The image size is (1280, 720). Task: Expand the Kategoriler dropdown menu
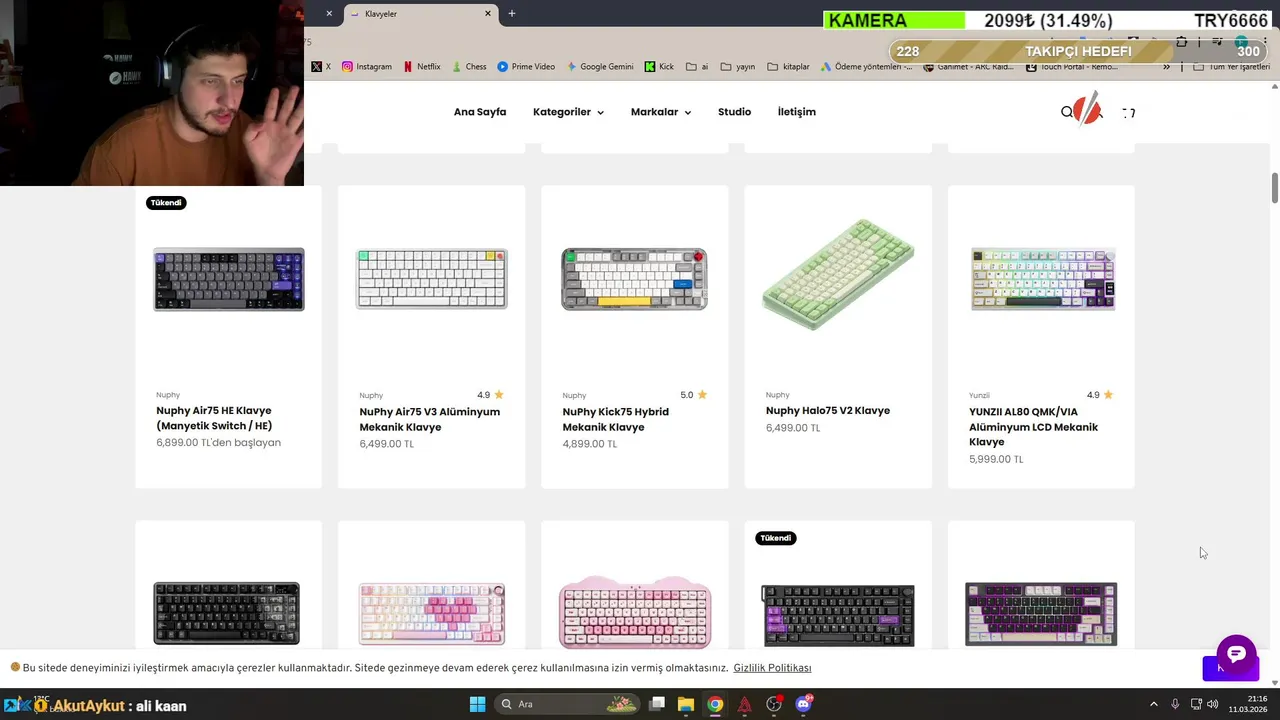(568, 112)
